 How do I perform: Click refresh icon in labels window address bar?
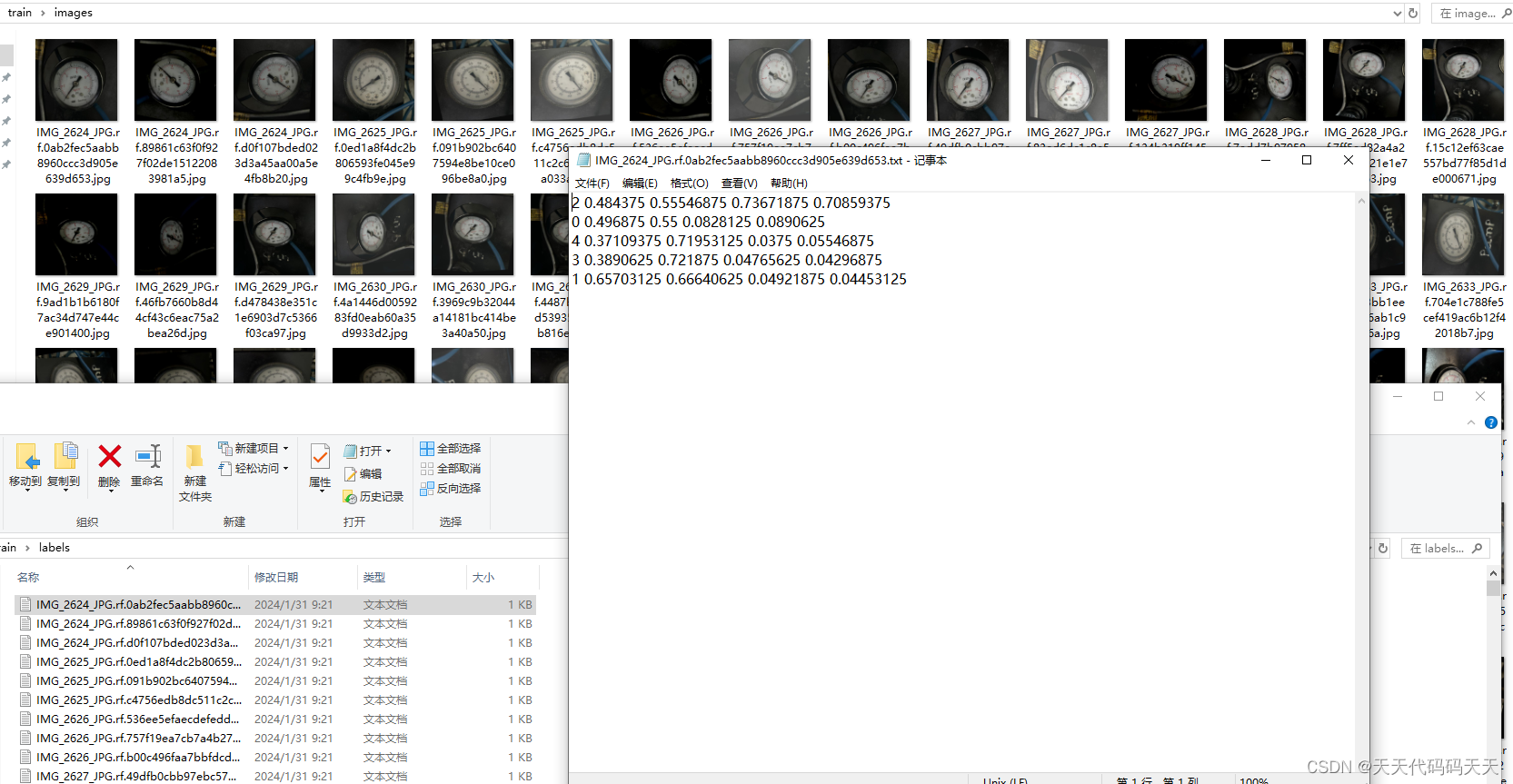pyautogui.click(x=1383, y=548)
